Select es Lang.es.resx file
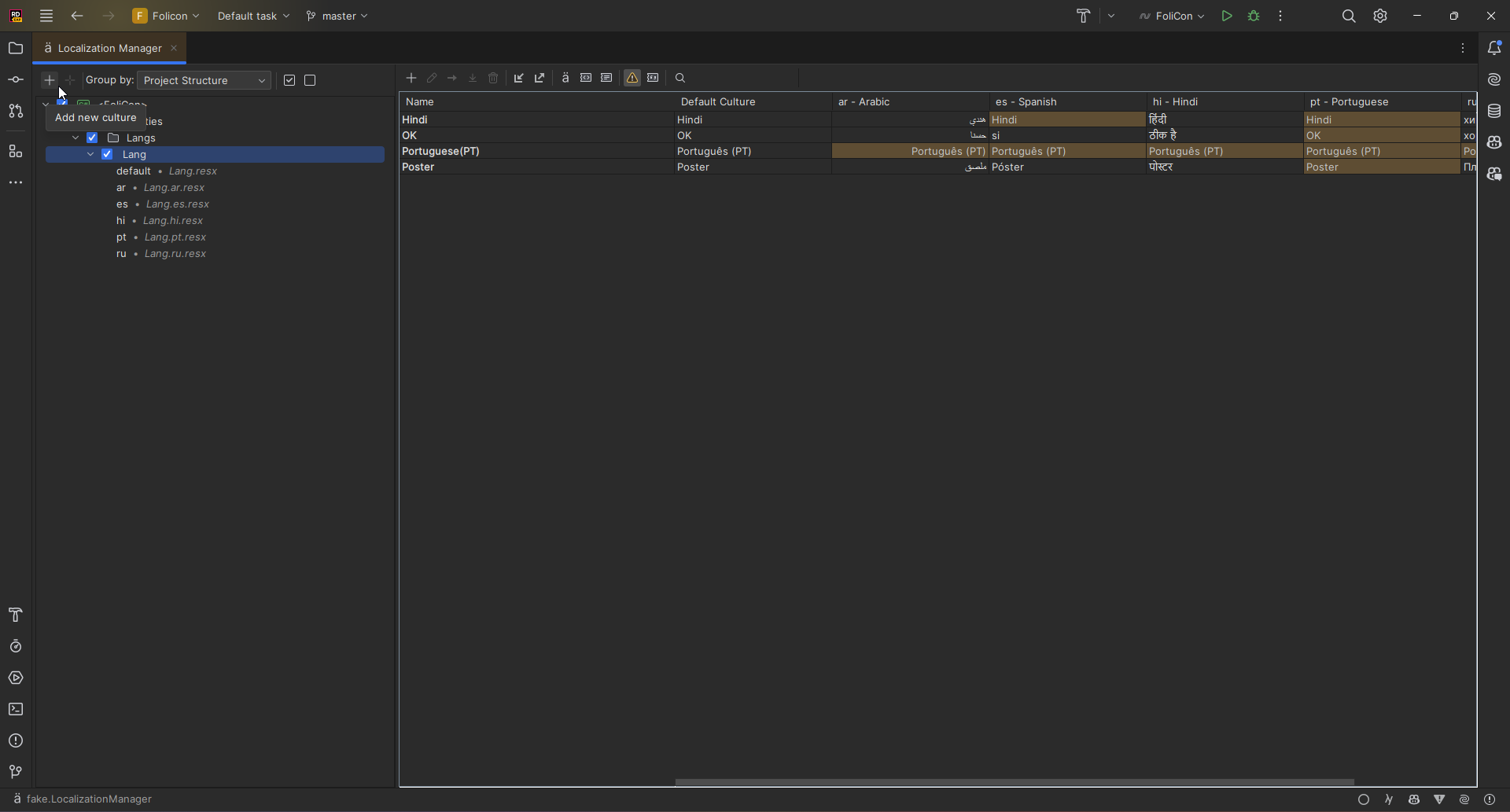Viewport: 1510px width, 812px height. coord(163,204)
